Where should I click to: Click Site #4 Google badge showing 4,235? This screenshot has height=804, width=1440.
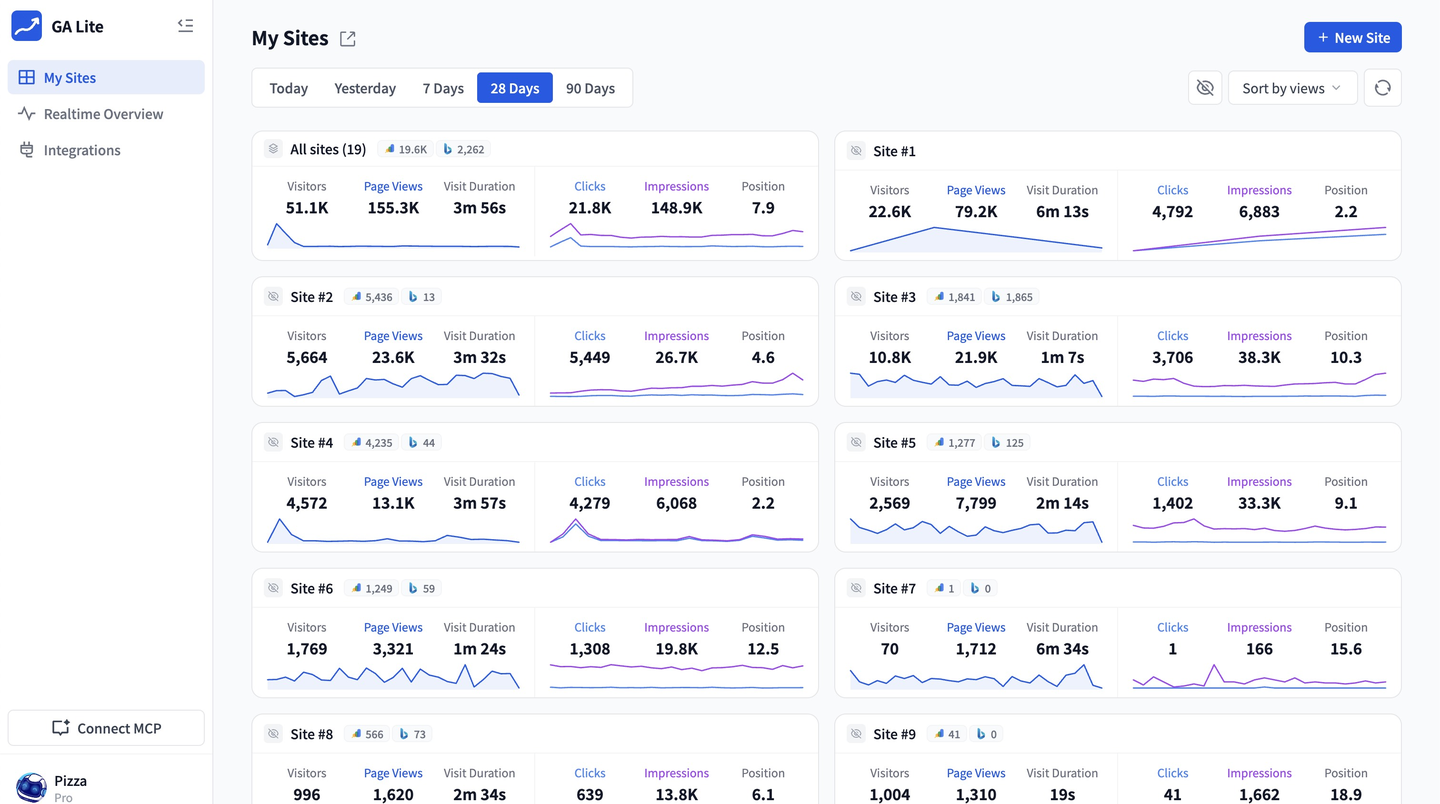pos(371,442)
